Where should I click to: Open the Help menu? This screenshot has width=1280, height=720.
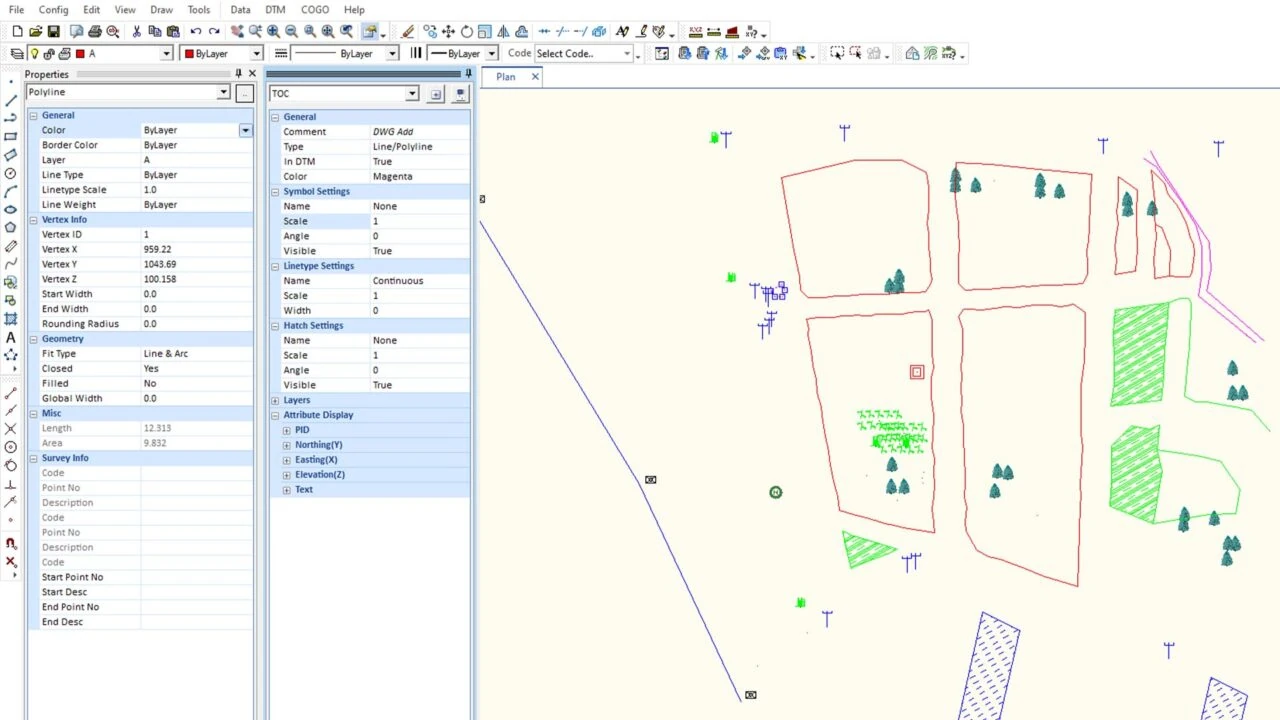354,10
